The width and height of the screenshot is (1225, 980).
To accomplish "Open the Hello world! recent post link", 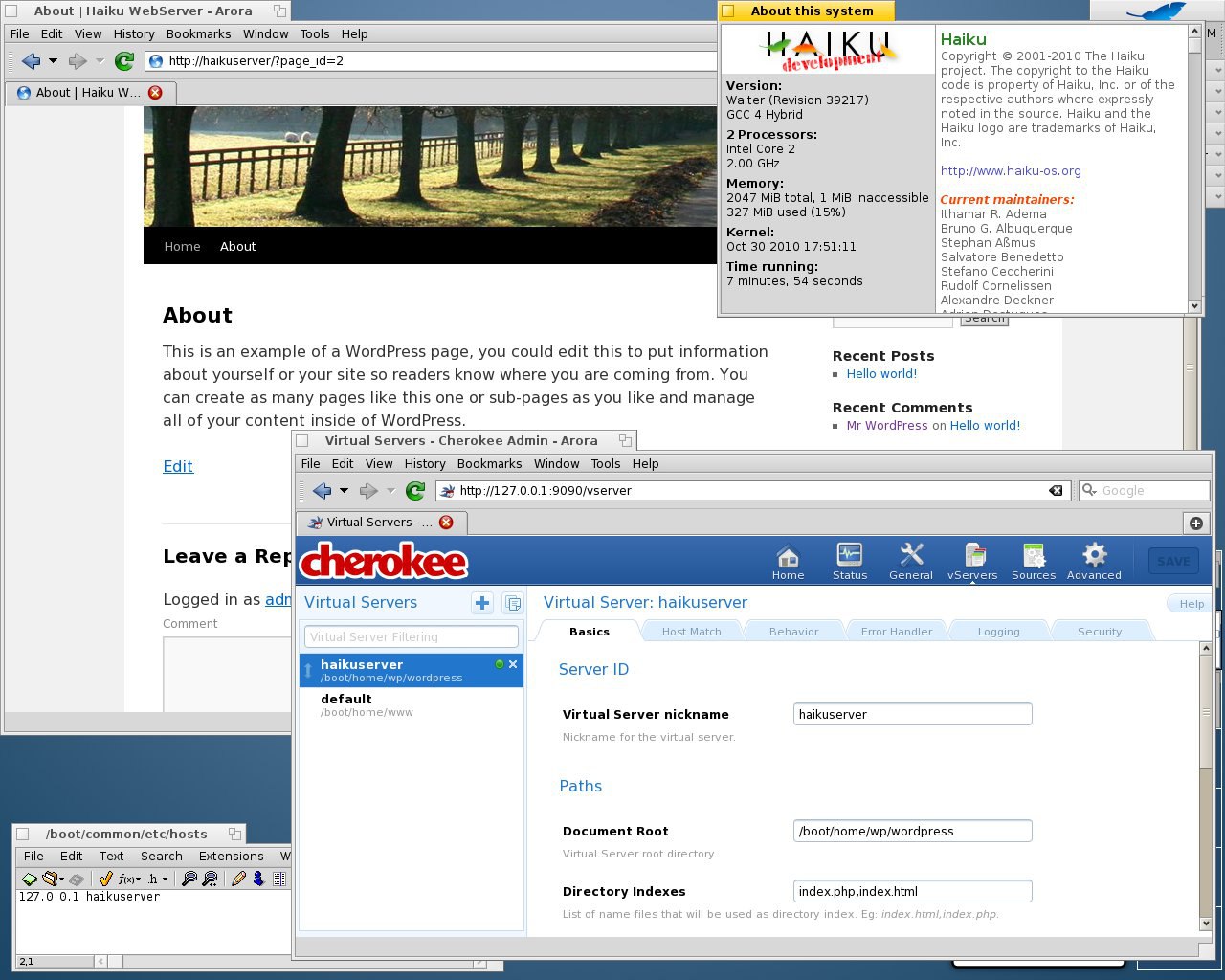I will pos(881,374).
